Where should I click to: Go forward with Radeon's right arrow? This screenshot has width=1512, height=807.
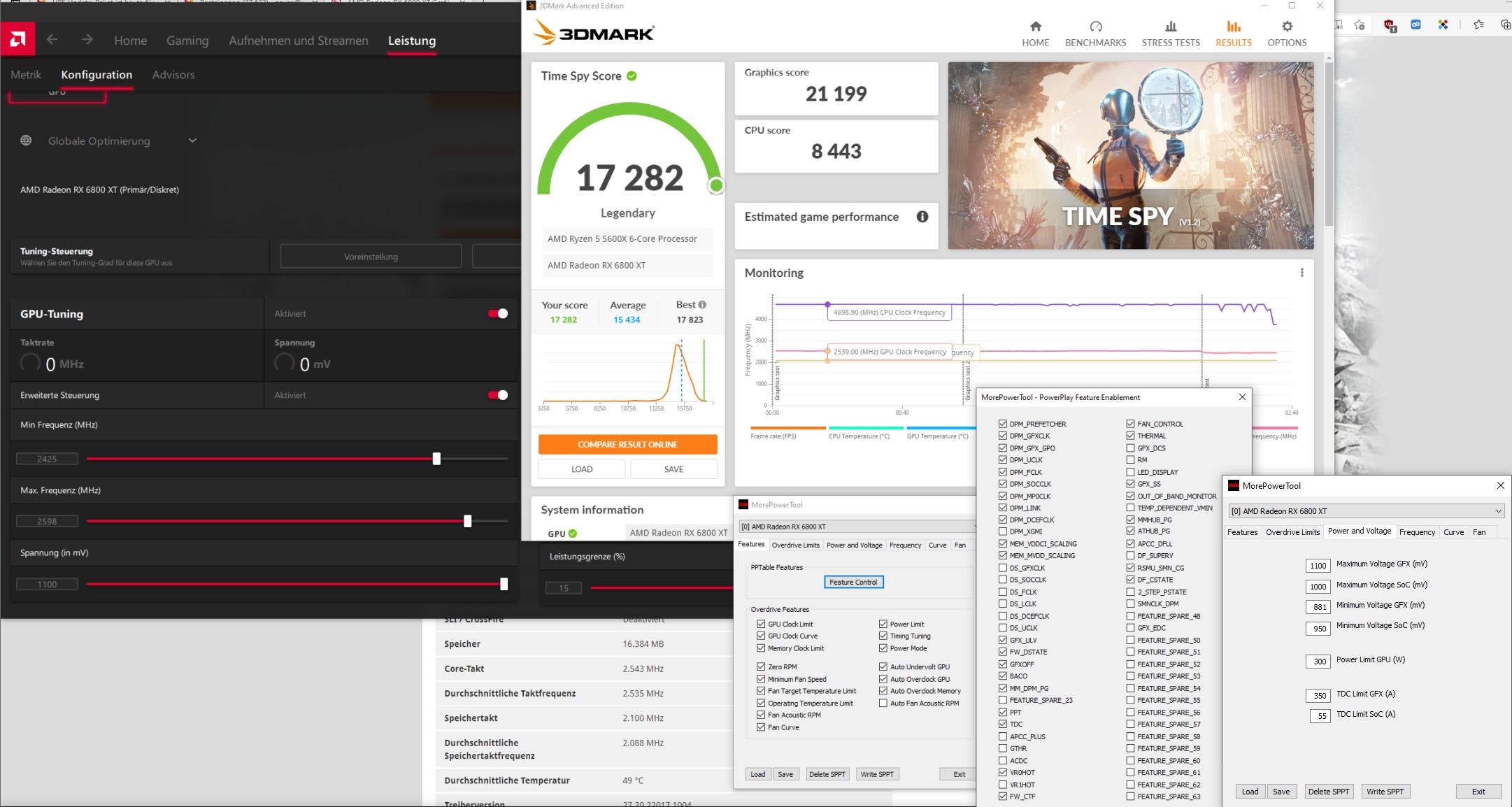pos(87,40)
